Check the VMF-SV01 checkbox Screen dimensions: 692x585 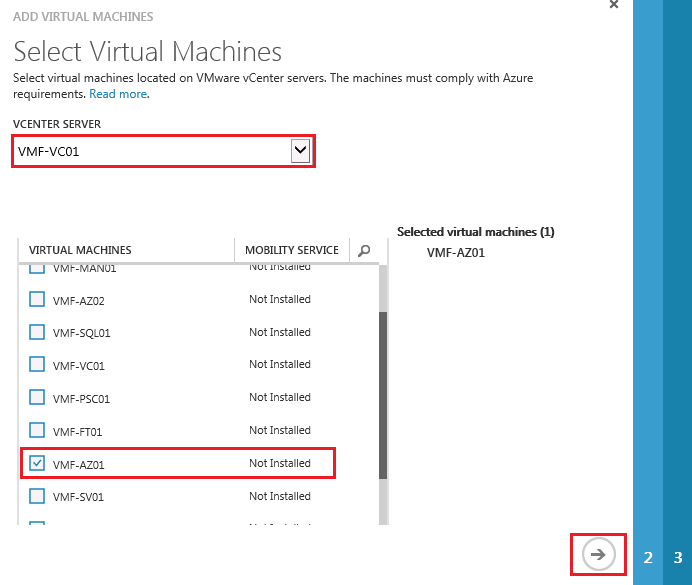click(37, 496)
